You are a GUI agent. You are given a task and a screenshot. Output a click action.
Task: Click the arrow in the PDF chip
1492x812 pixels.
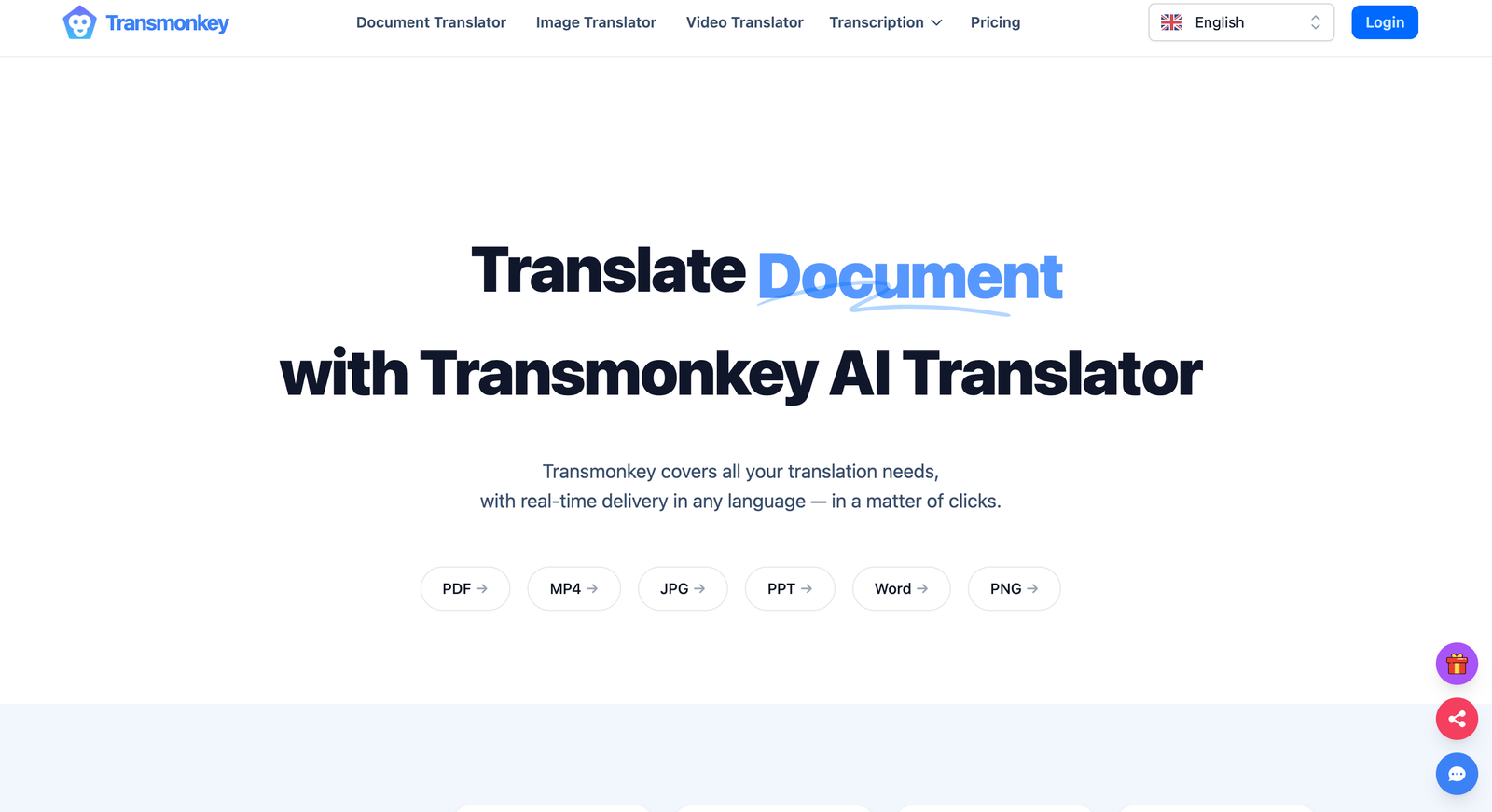(x=482, y=588)
